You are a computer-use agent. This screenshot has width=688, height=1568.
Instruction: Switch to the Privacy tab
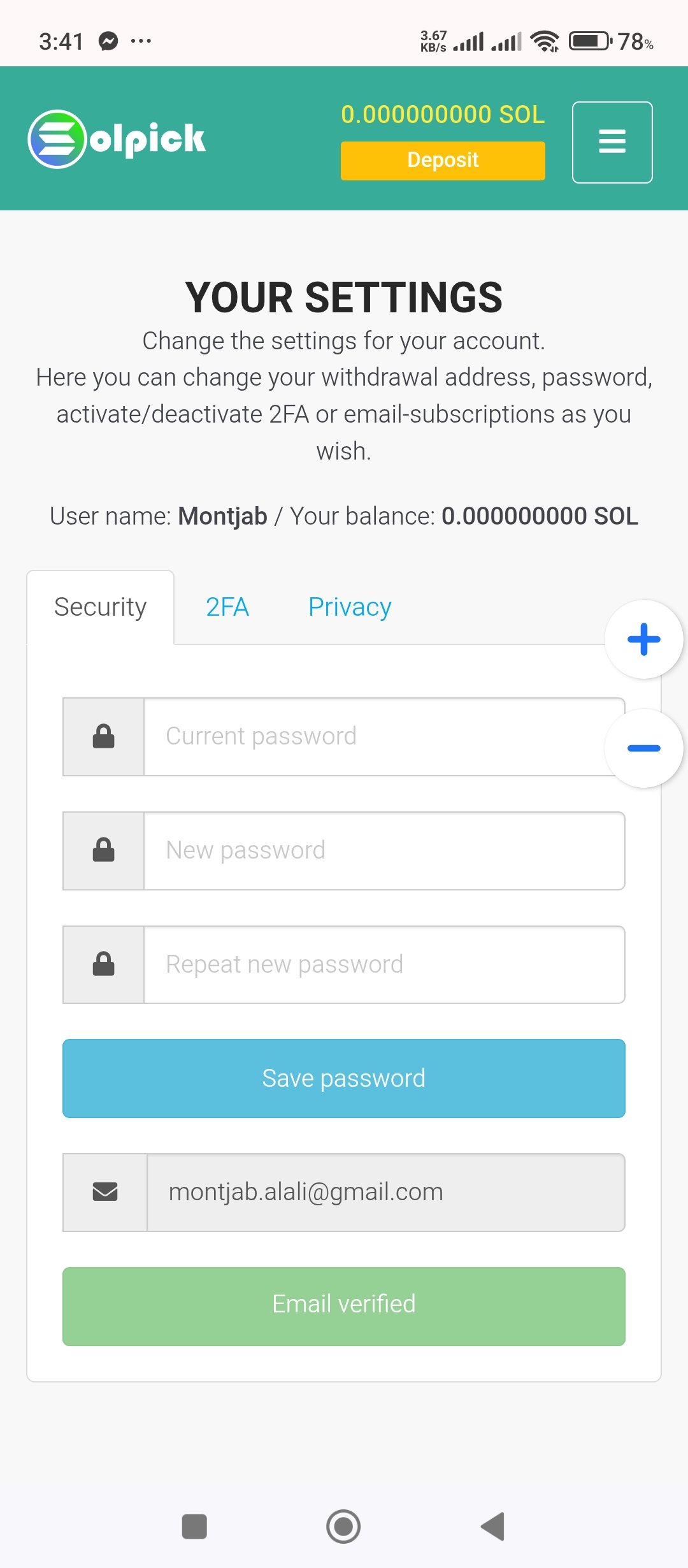coord(350,607)
